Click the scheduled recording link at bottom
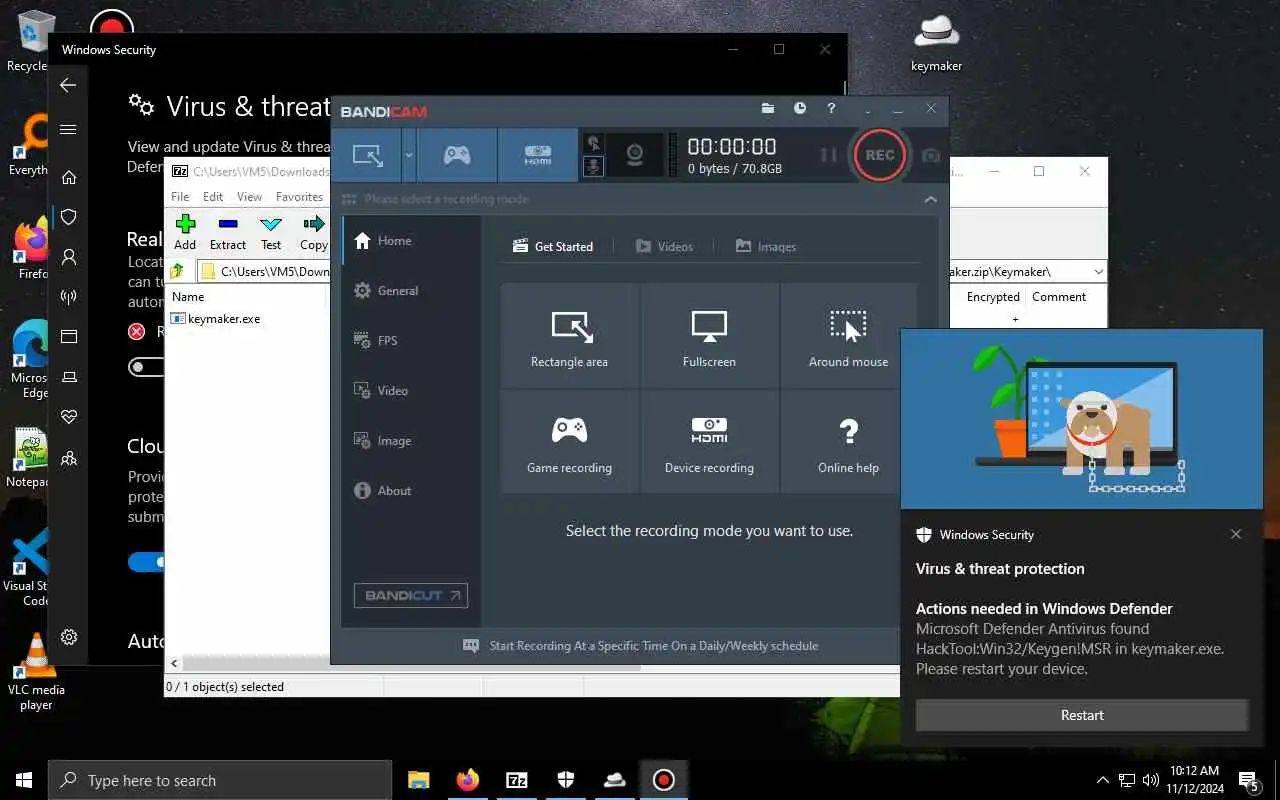Viewport: 1280px width, 800px height. click(x=640, y=646)
